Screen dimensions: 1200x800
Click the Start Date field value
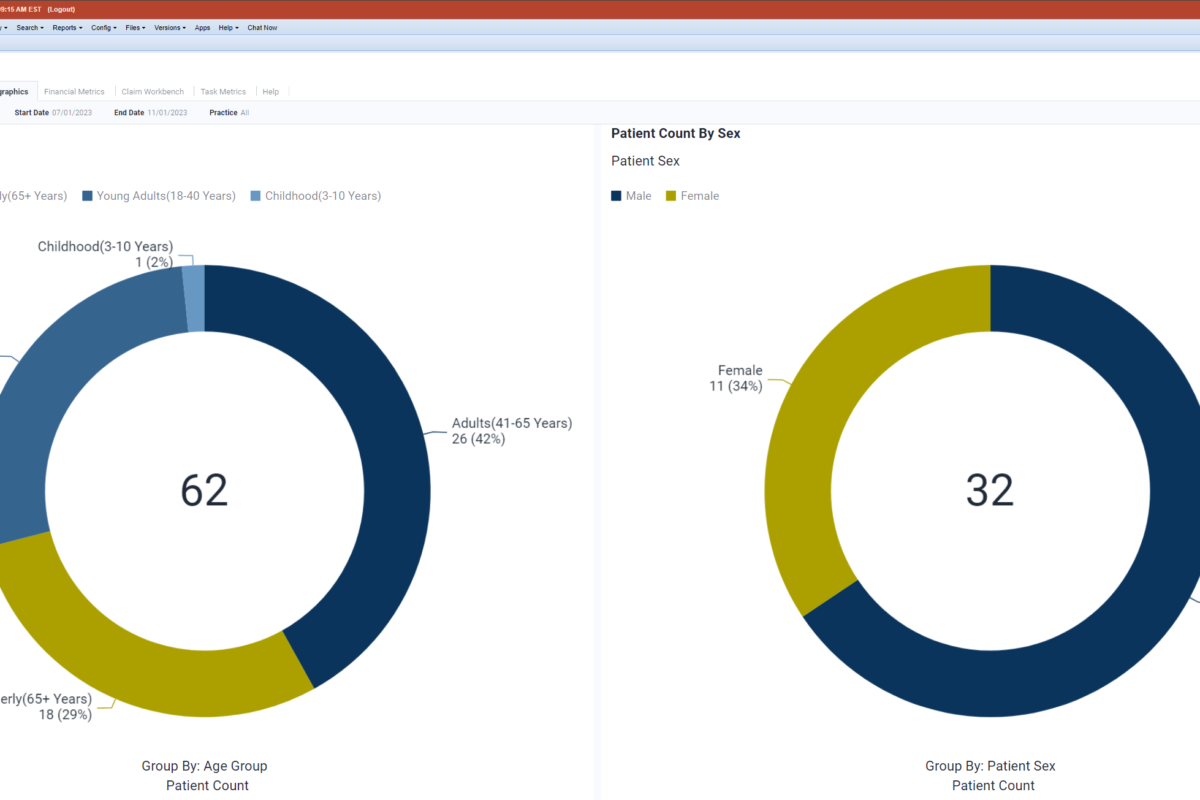click(71, 113)
